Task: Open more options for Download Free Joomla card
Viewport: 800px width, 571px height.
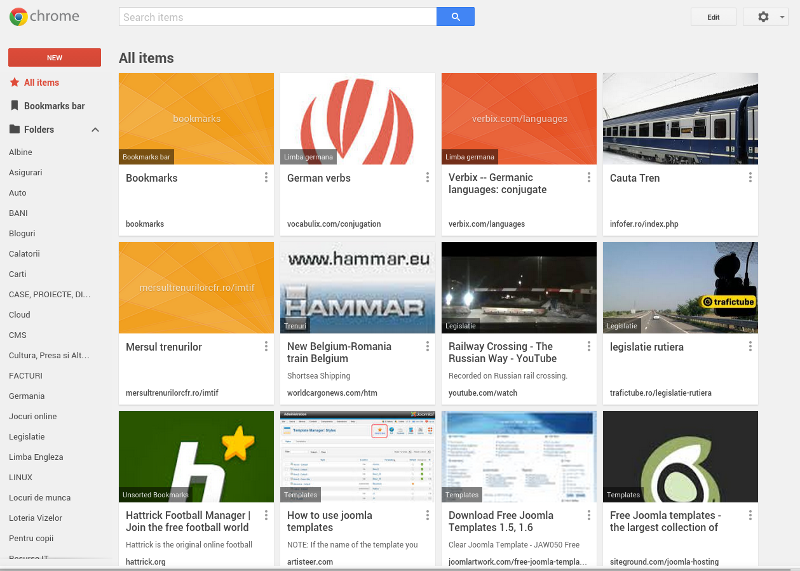Action: click(x=589, y=515)
